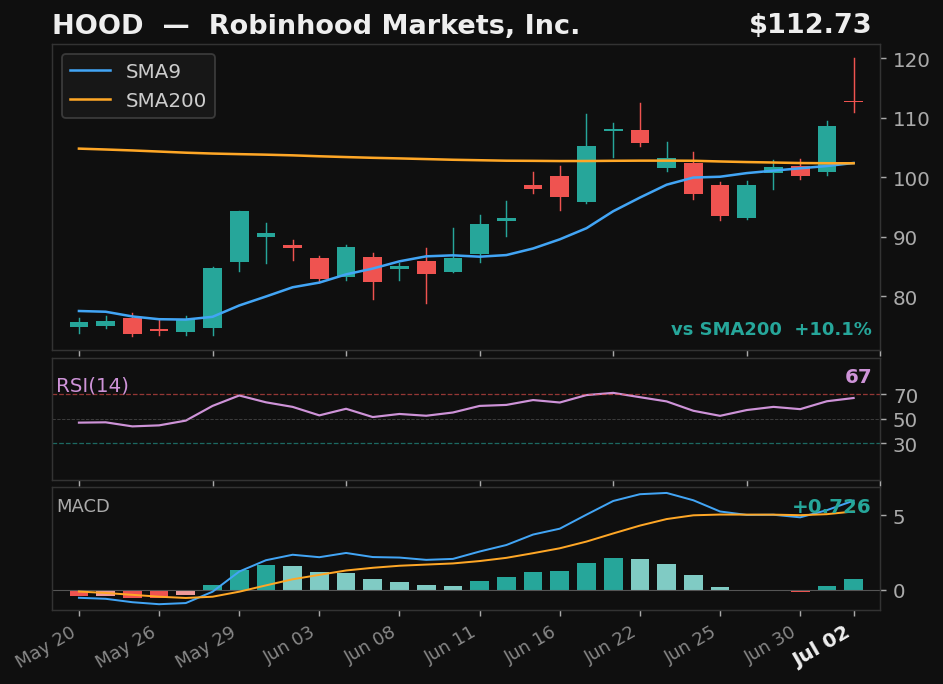
Task: Click the MACD panel label
Action: coord(83,506)
